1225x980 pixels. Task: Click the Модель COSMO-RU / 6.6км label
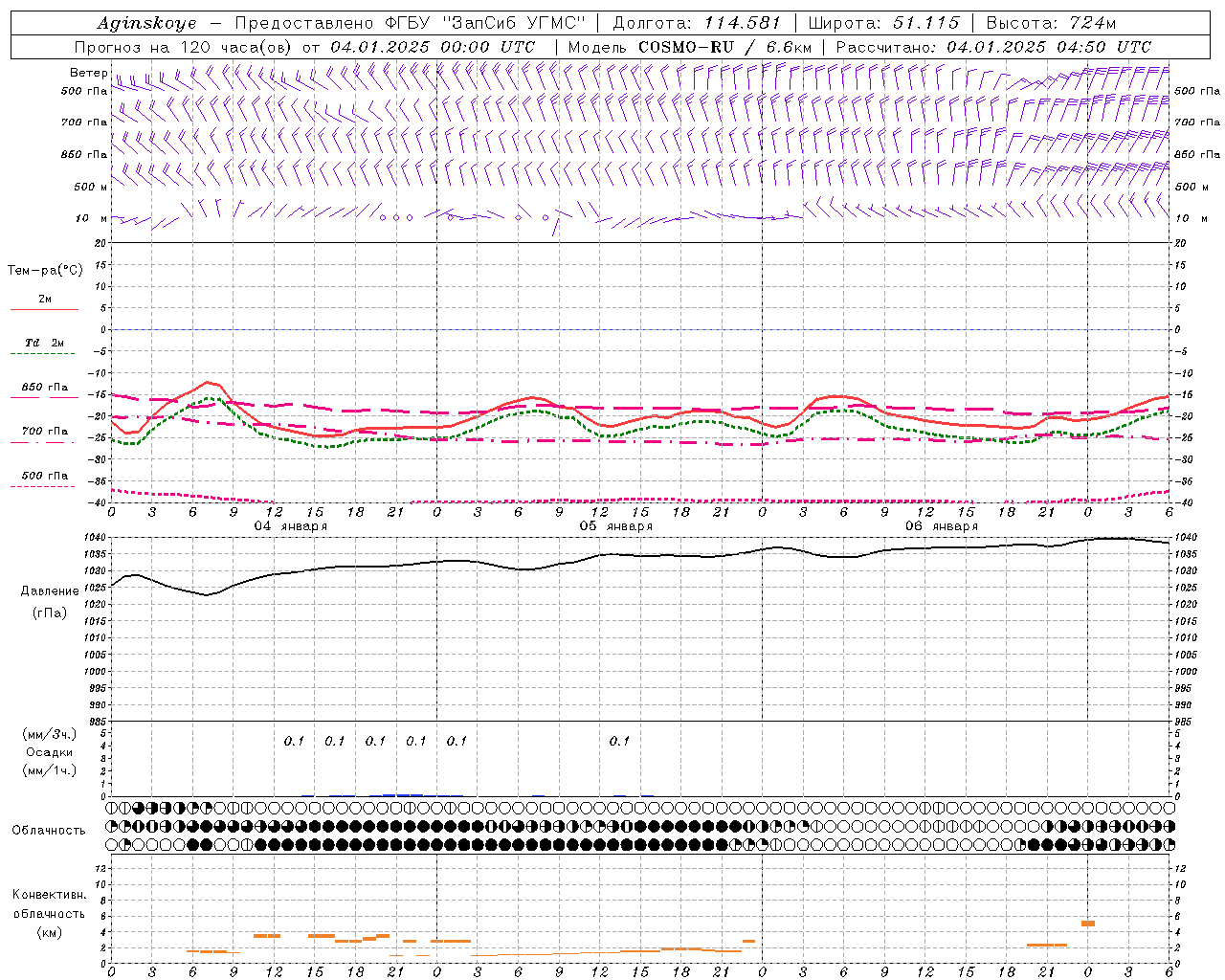tap(689, 47)
